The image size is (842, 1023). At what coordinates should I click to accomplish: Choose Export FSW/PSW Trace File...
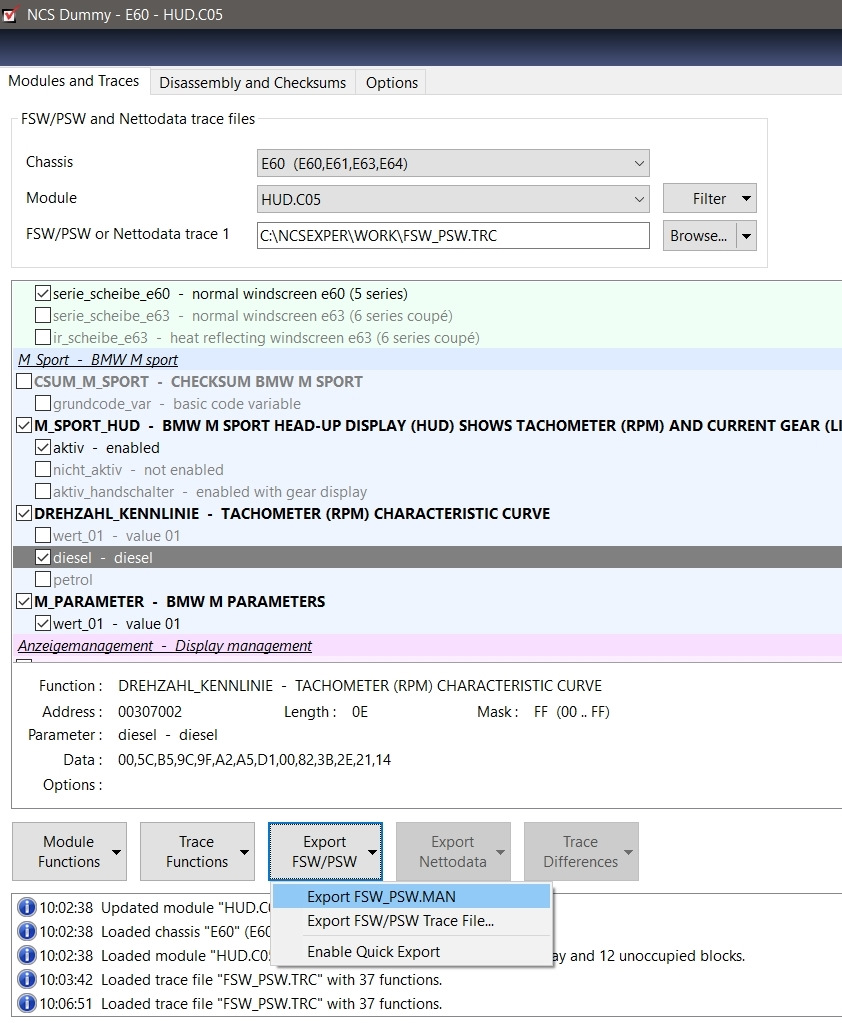[x=412, y=921]
